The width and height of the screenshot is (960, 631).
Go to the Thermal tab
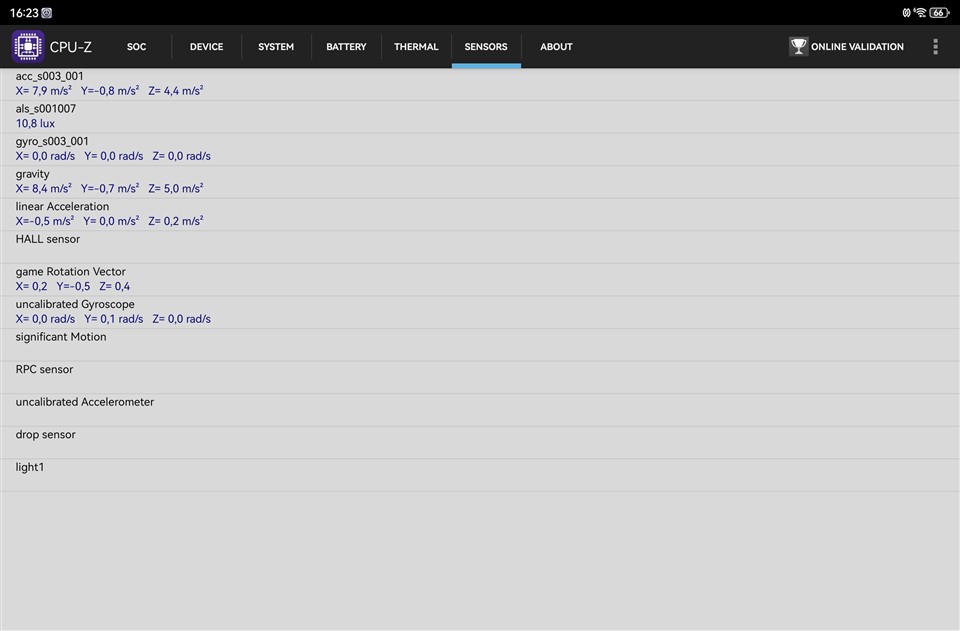[416, 47]
